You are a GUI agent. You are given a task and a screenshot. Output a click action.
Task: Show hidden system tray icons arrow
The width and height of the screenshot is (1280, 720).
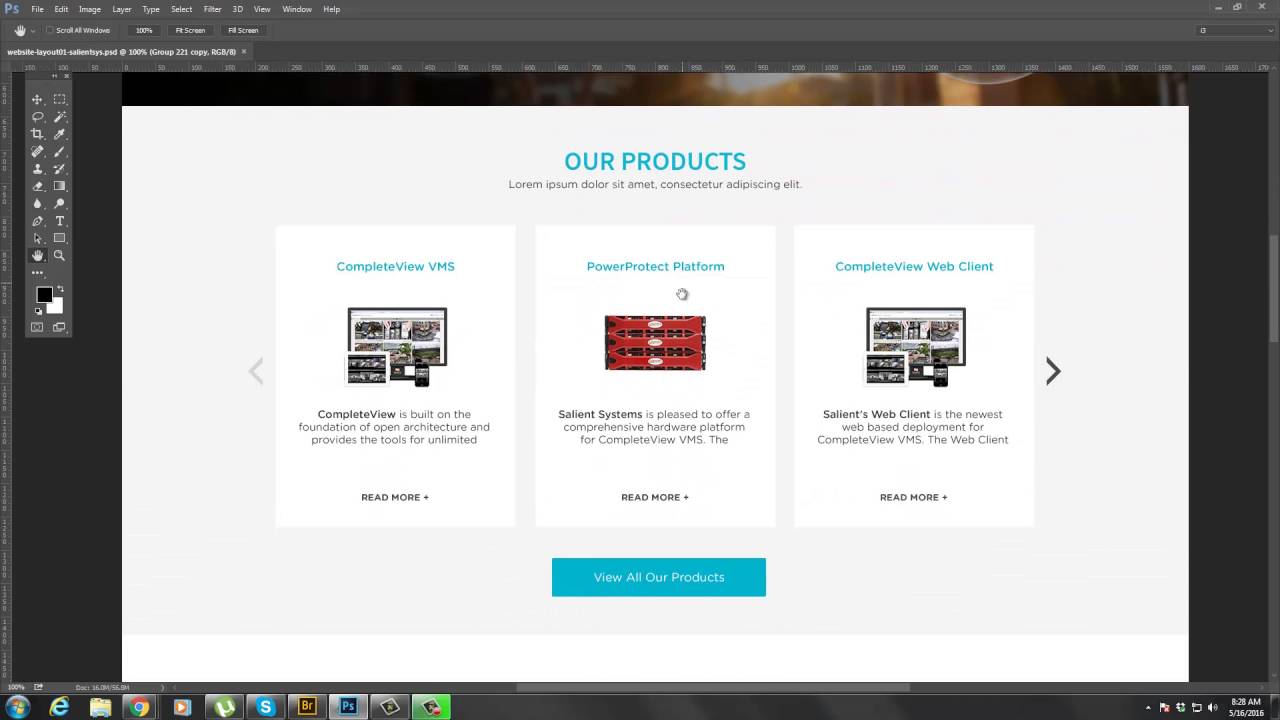(x=1148, y=708)
